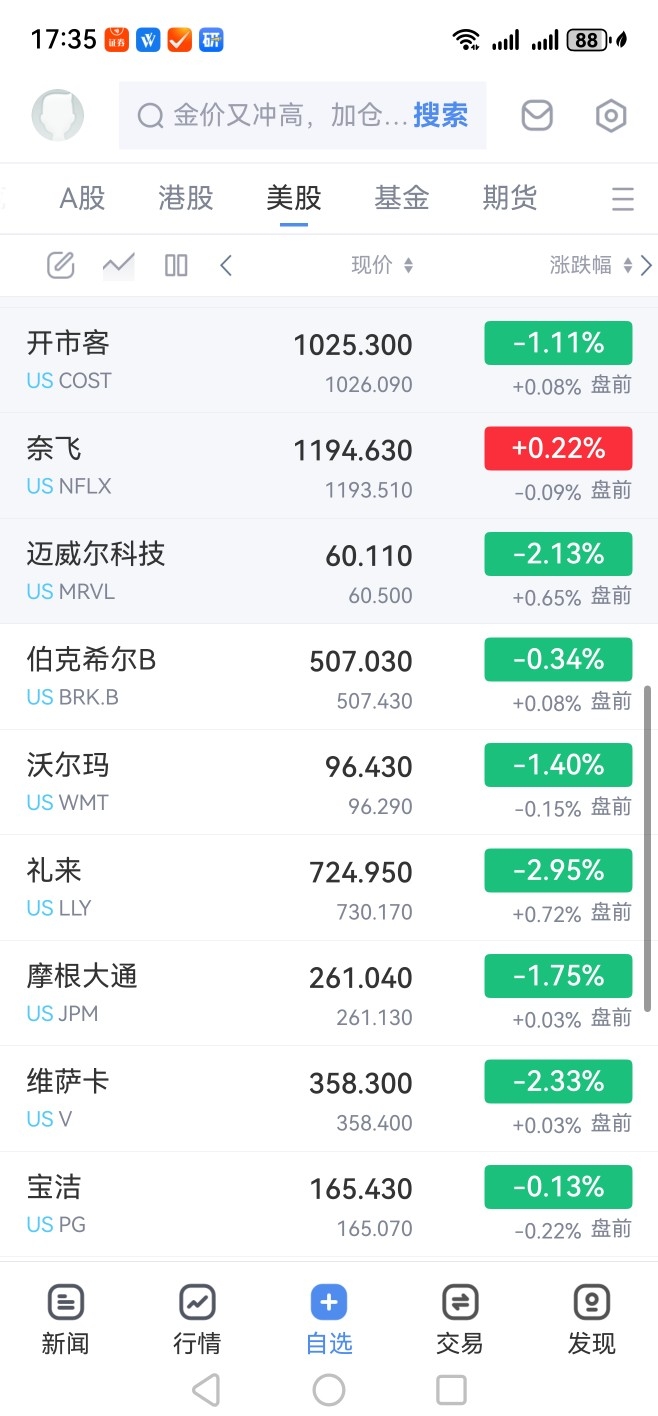Viewport: 658px width, 1416px height.
Task: Tap the user avatar picture
Action: [58, 115]
